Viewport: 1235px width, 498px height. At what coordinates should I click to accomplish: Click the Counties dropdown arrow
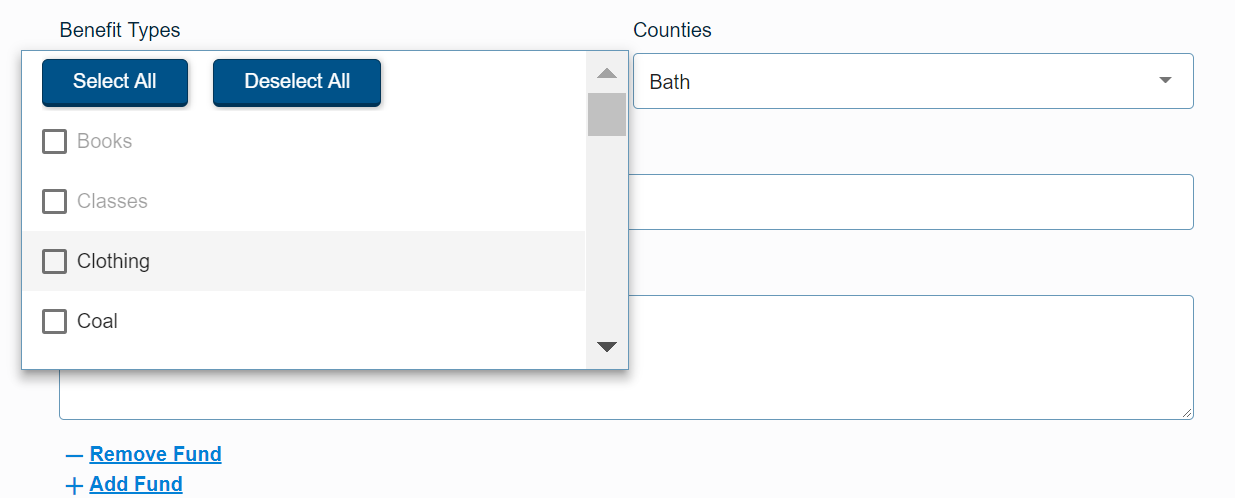point(1165,81)
